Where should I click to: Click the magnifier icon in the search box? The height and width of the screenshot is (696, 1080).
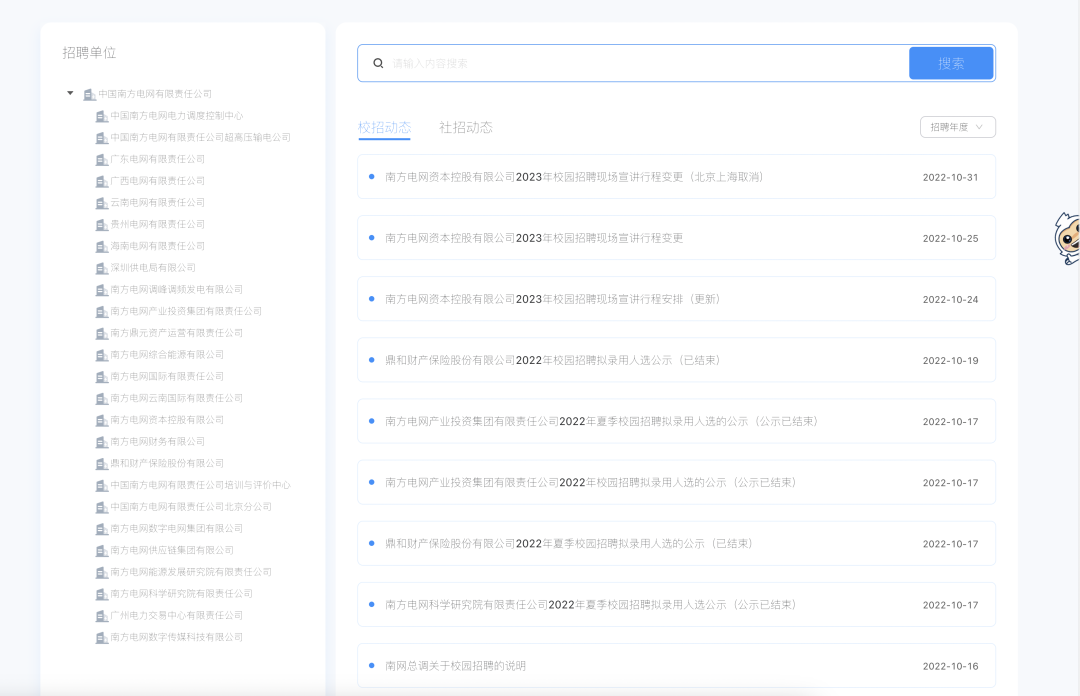coord(378,63)
